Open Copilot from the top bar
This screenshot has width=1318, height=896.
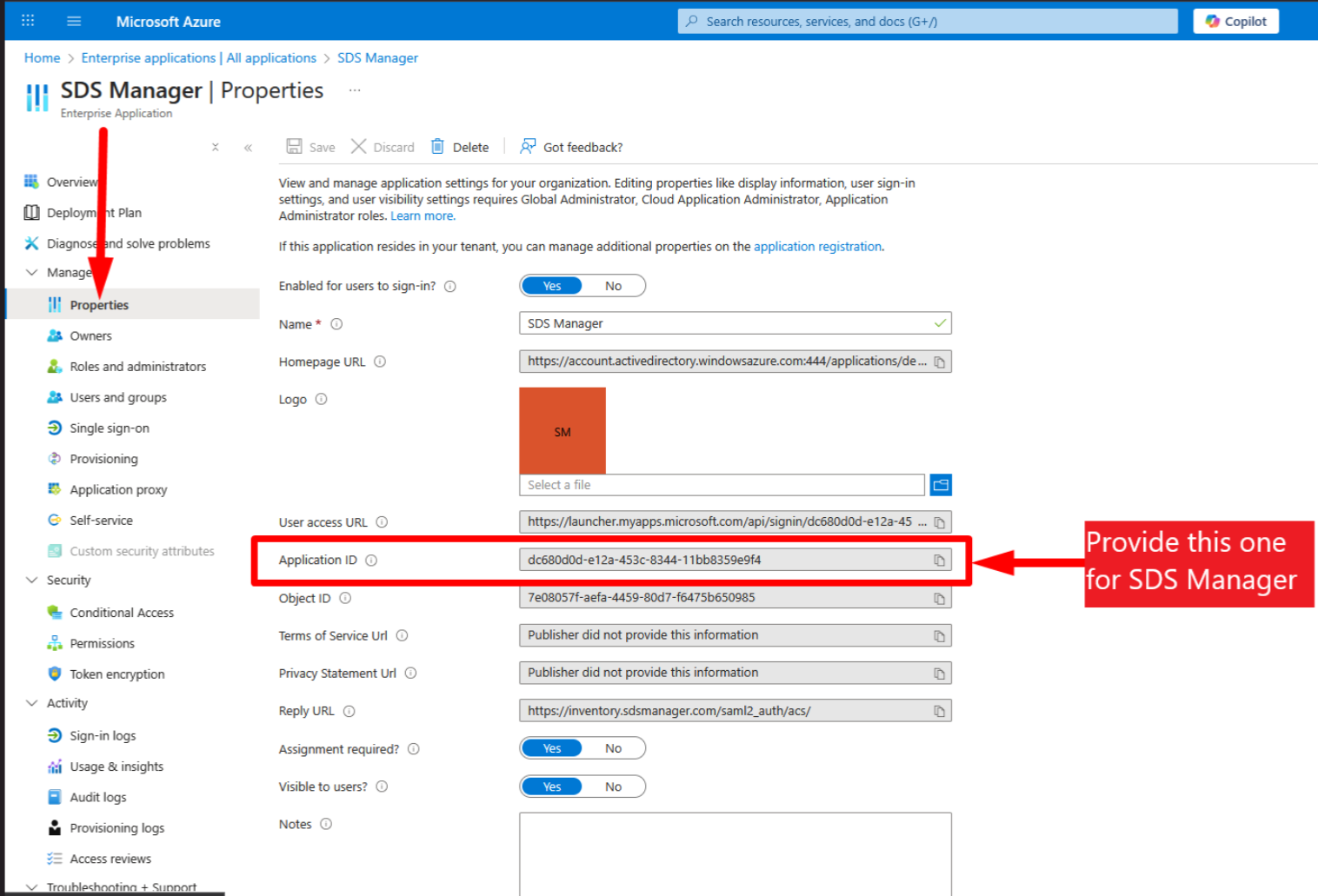click(x=1235, y=21)
